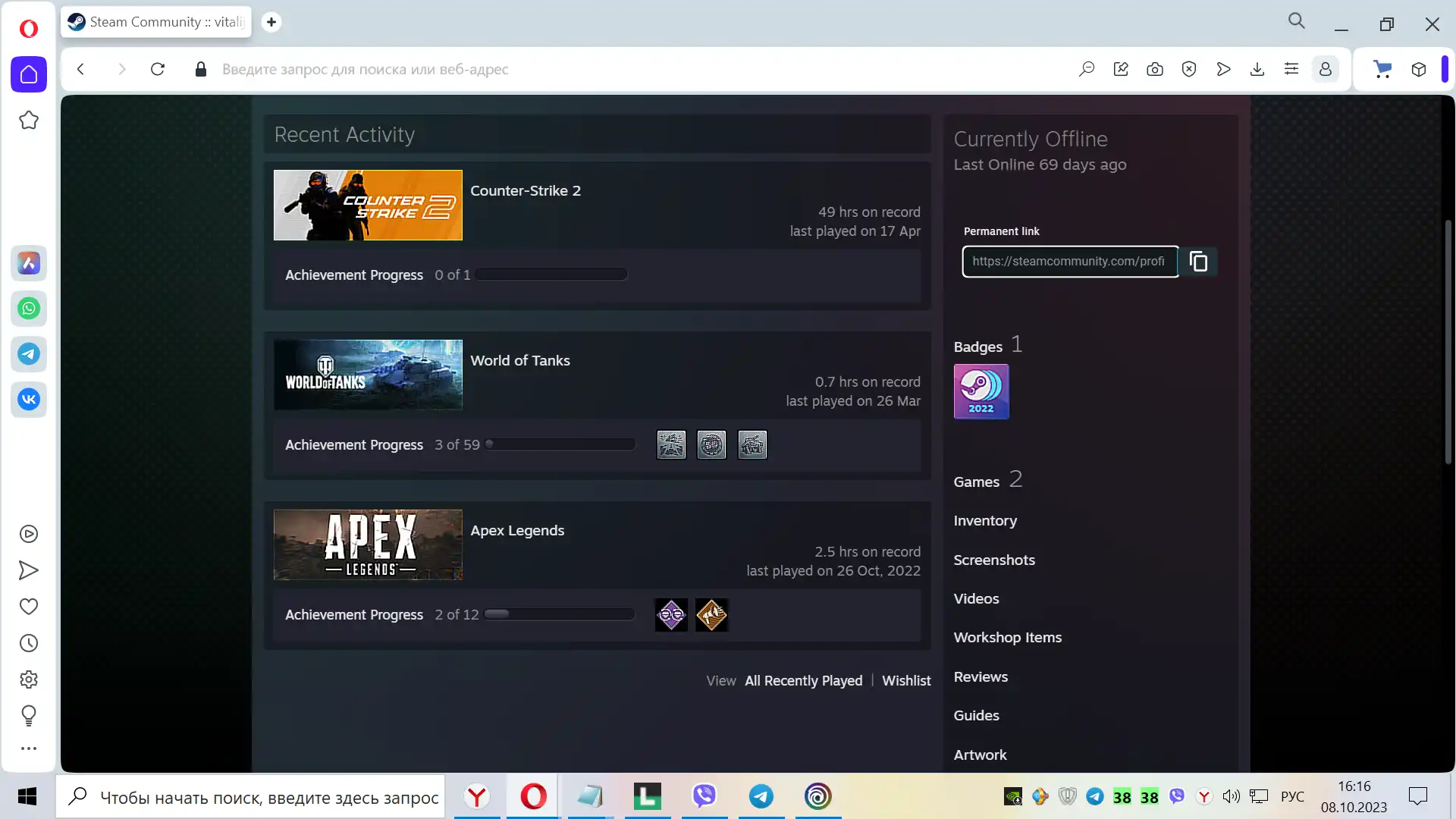Viewport: 1456px width, 819px height.
Task: Switch the РУС input language indicator
Action: click(1292, 797)
